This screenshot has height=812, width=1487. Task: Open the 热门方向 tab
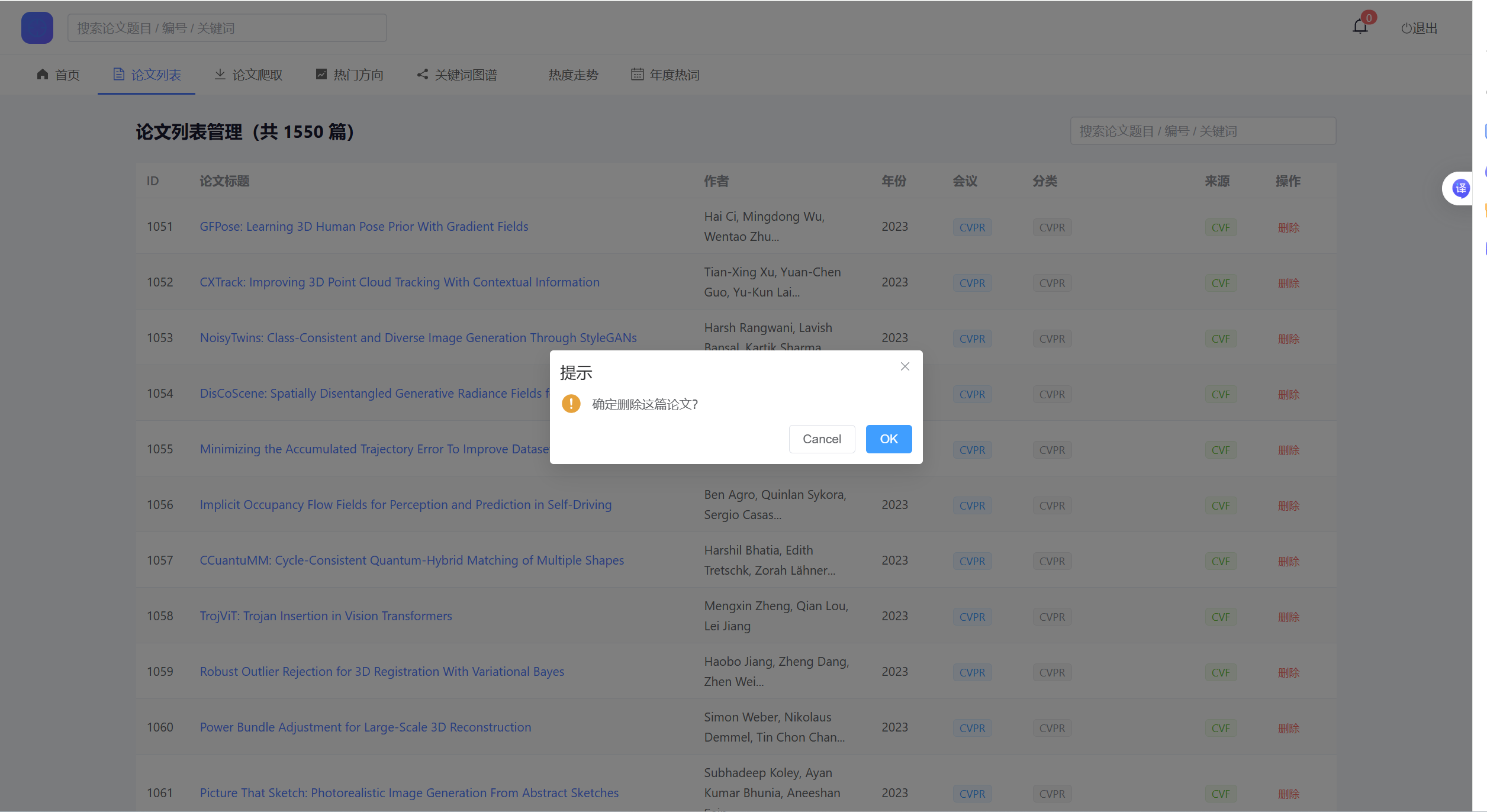coord(349,75)
